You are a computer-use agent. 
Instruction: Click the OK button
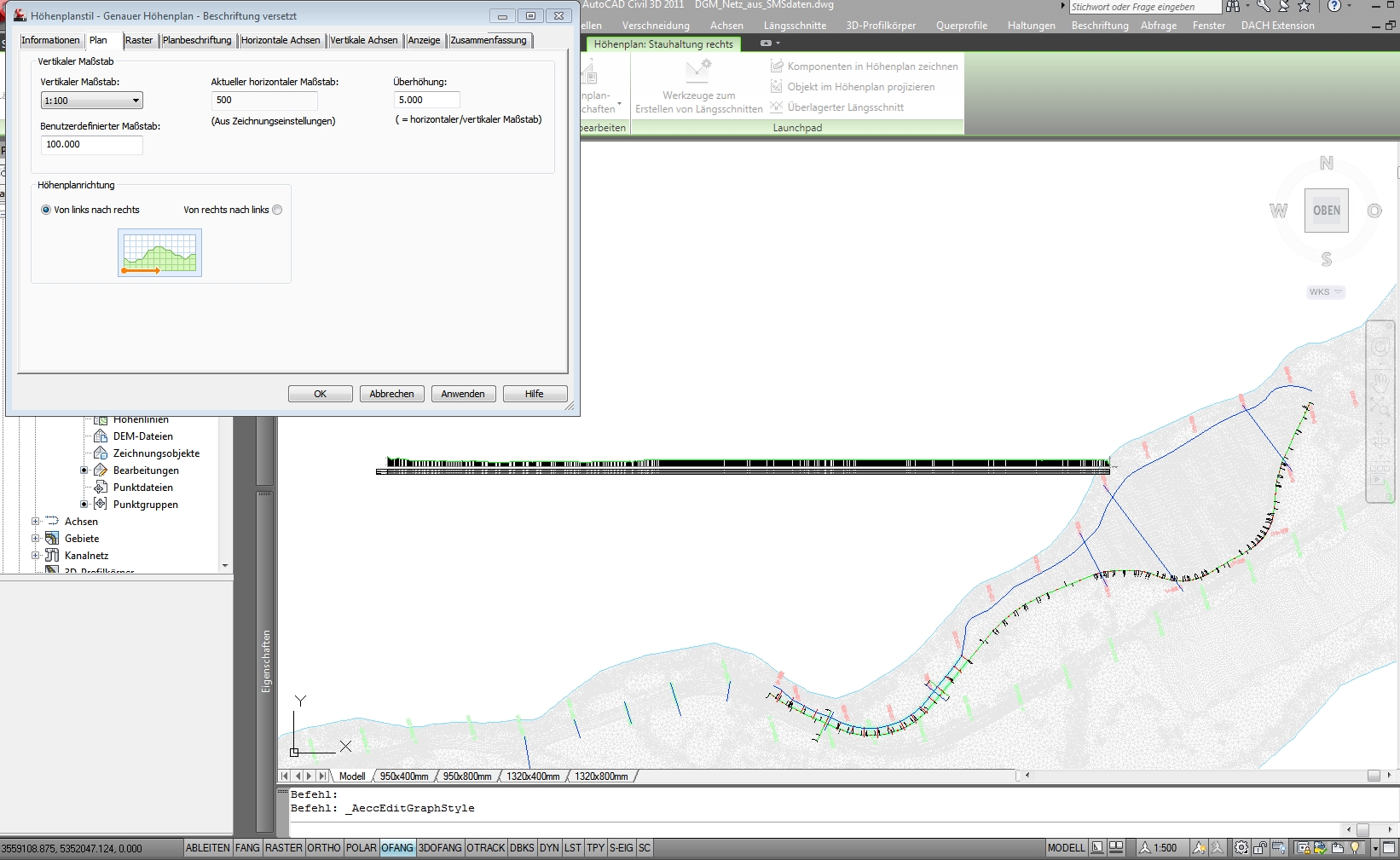[321, 394]
